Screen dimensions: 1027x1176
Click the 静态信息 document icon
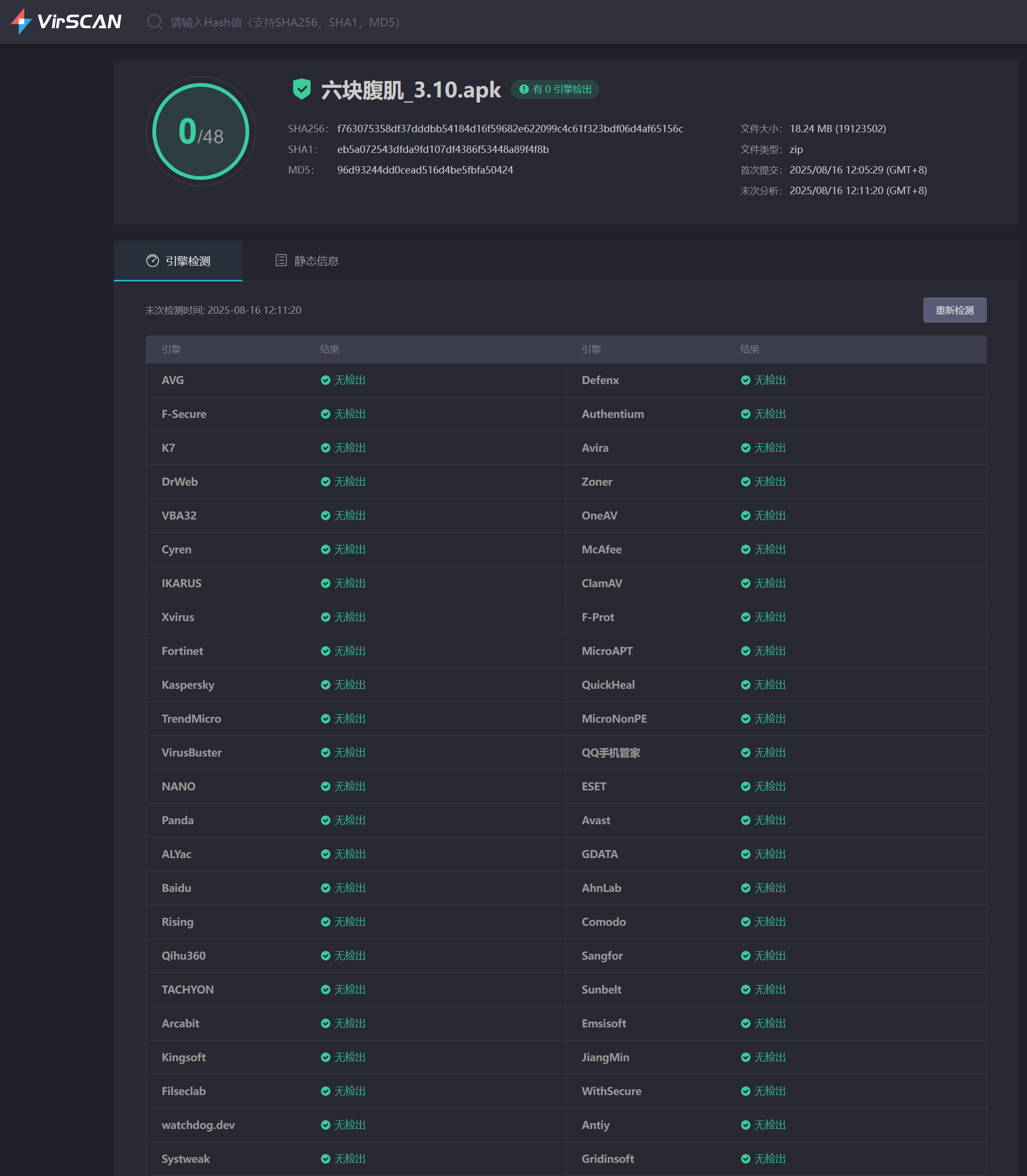click(x=281, y=261)
